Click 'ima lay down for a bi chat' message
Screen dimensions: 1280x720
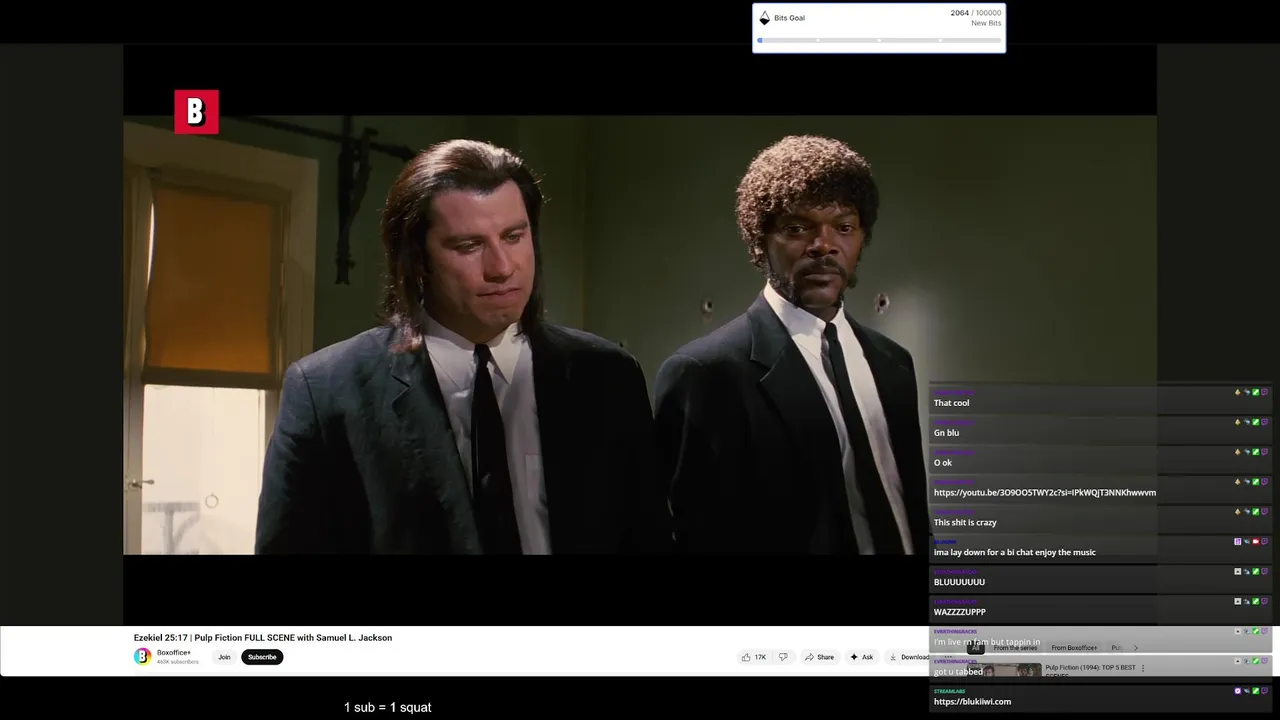point(1015,552)
